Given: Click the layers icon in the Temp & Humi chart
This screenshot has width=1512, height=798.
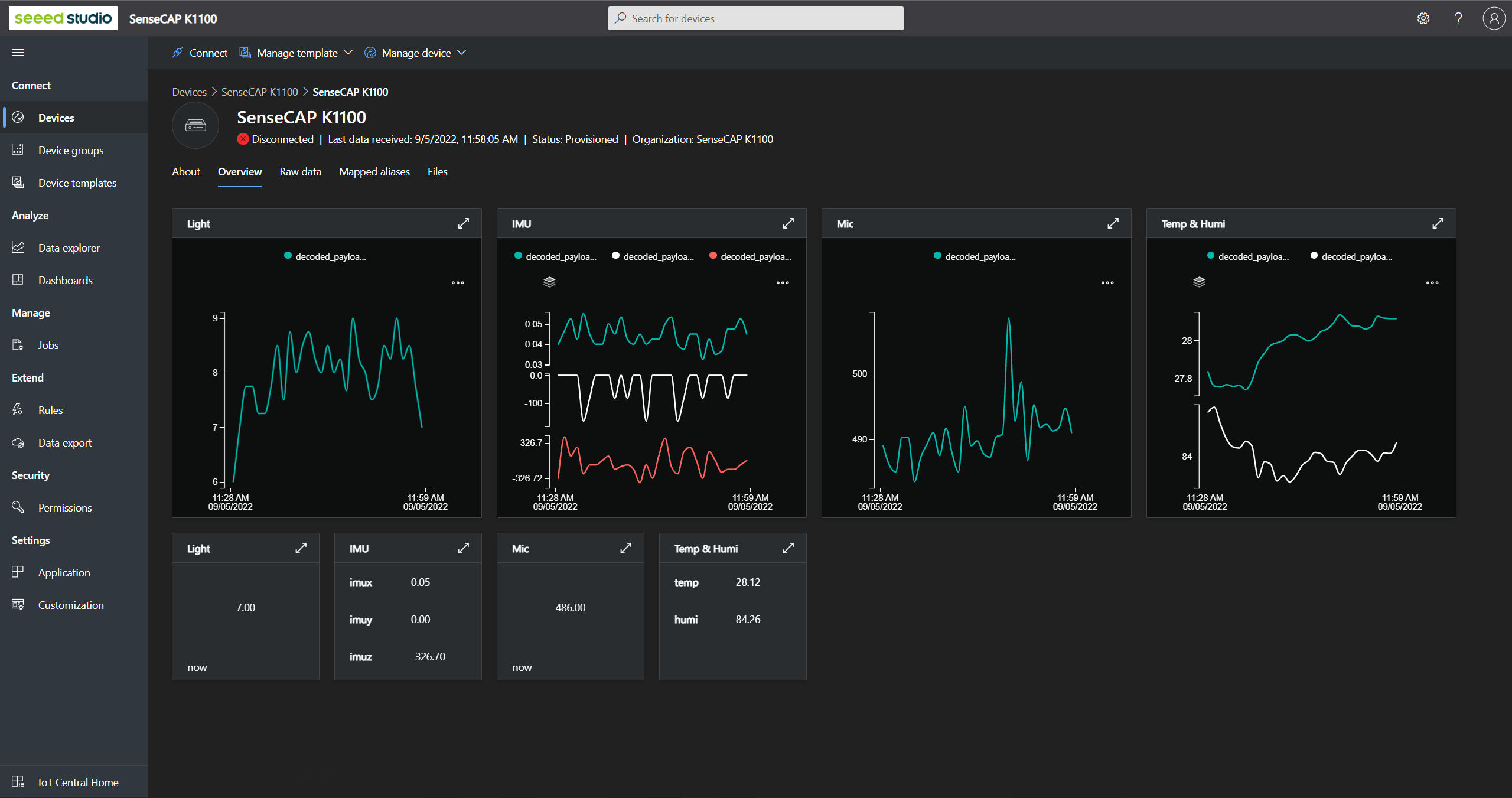Looking at the screenshot, I should 1199,282.
